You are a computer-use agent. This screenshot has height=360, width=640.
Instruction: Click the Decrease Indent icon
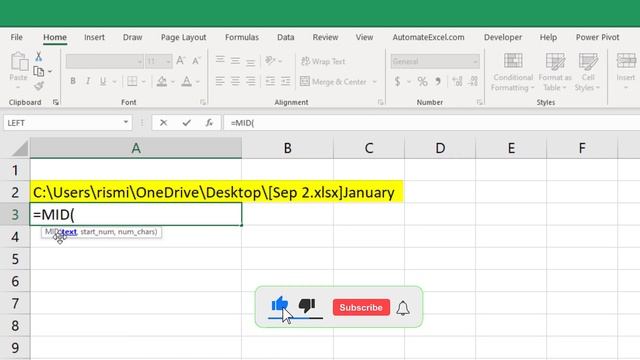(x=270, y=81)
